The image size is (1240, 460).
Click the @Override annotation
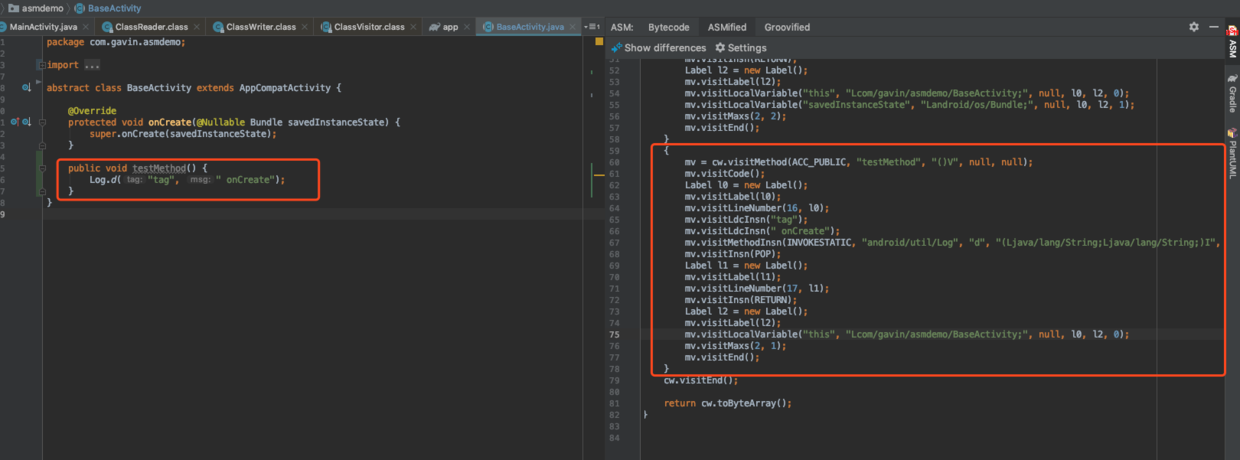92,111
